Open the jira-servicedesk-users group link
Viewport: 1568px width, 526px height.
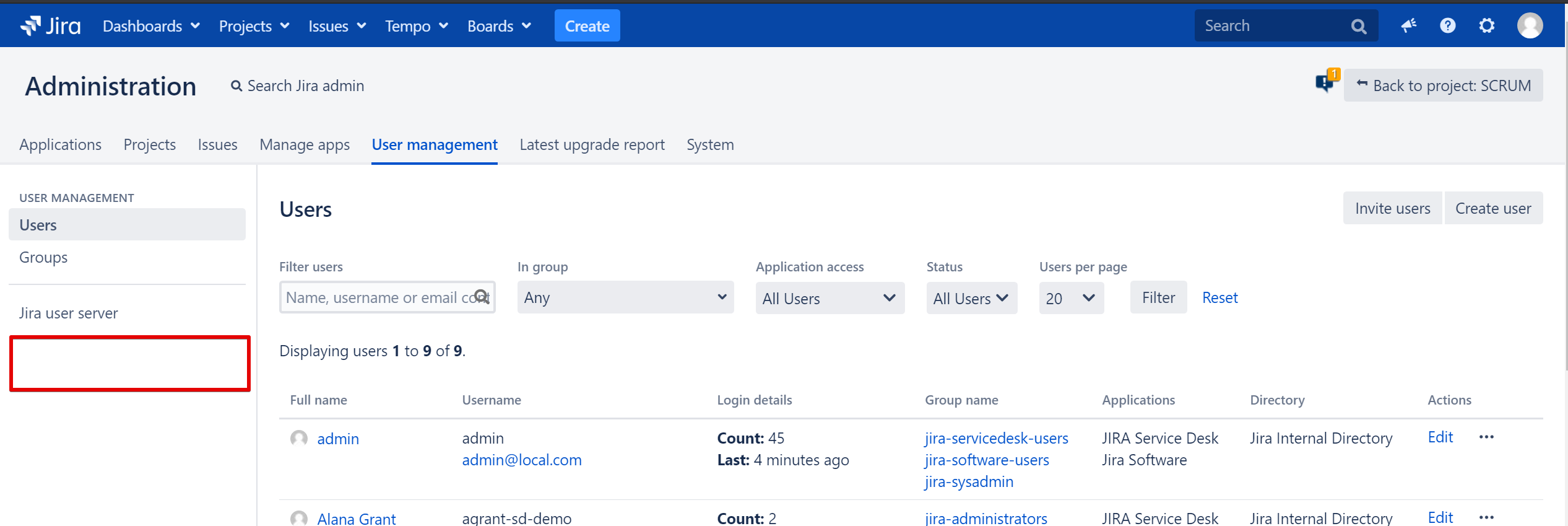(997, 438)
